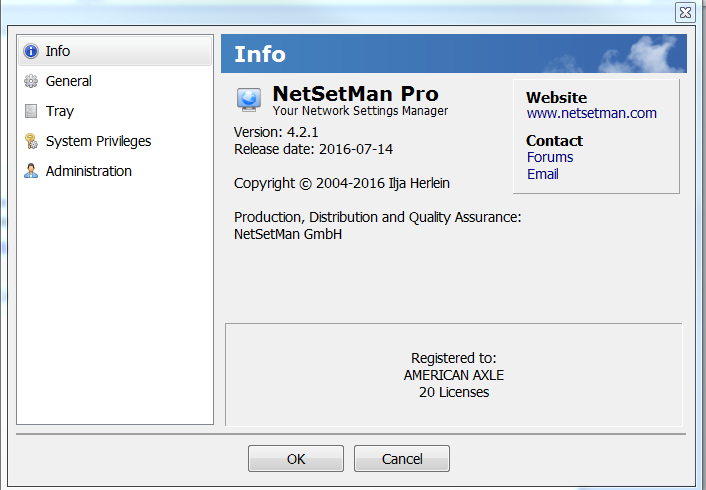Click the System Privileges keys icon
706x490 pixels.
(31, 141)
